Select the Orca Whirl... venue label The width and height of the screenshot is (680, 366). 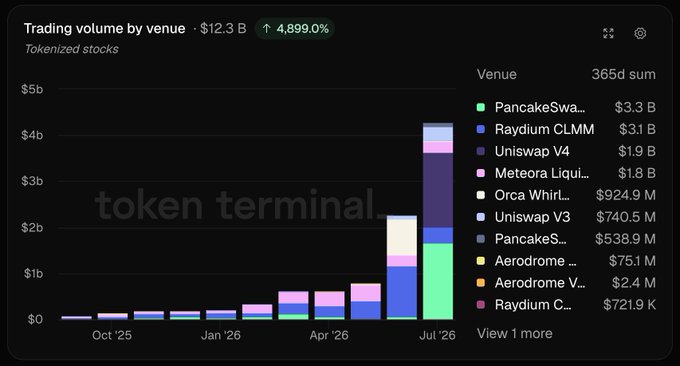click(532, 195)
